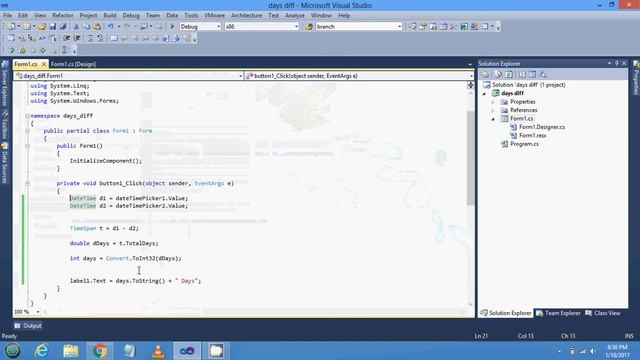
Task: Cut selection with the scissors icon
Action: point(76,27)
